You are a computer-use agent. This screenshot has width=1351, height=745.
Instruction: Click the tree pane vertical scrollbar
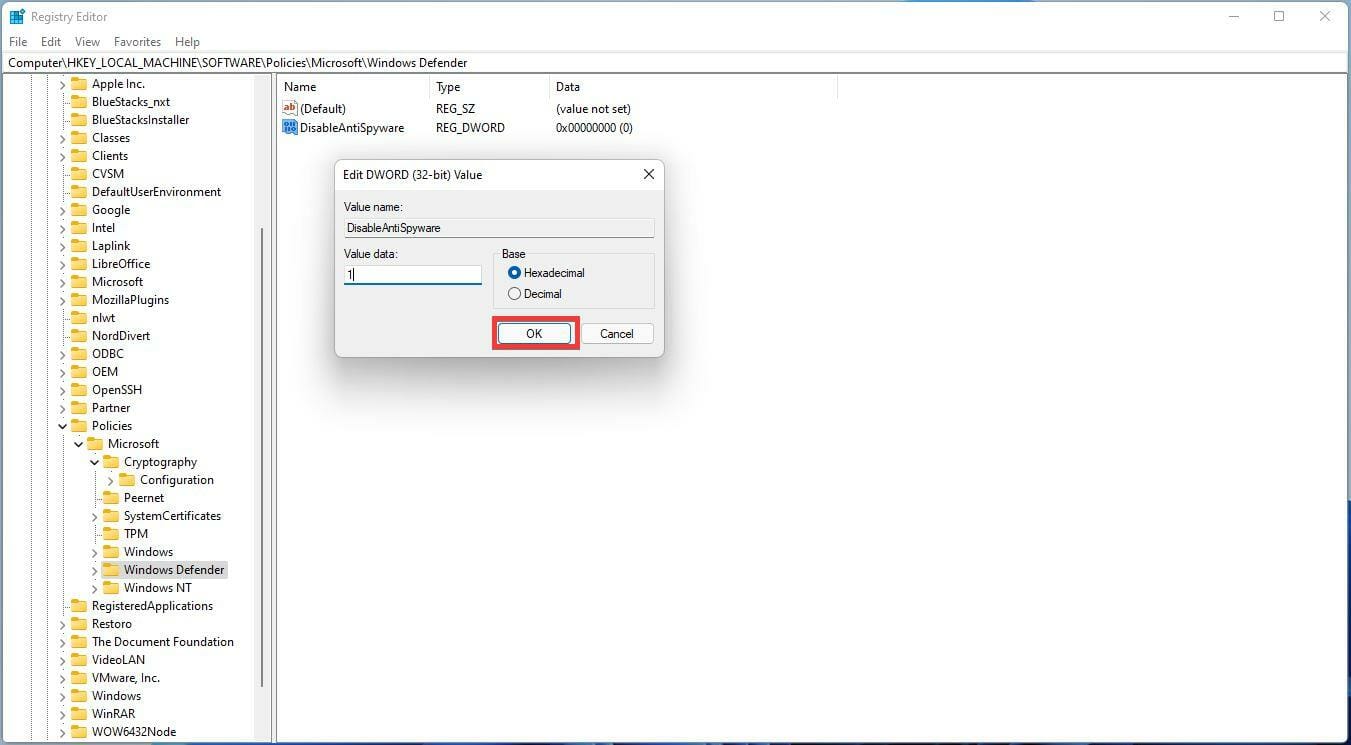point(263,456)
